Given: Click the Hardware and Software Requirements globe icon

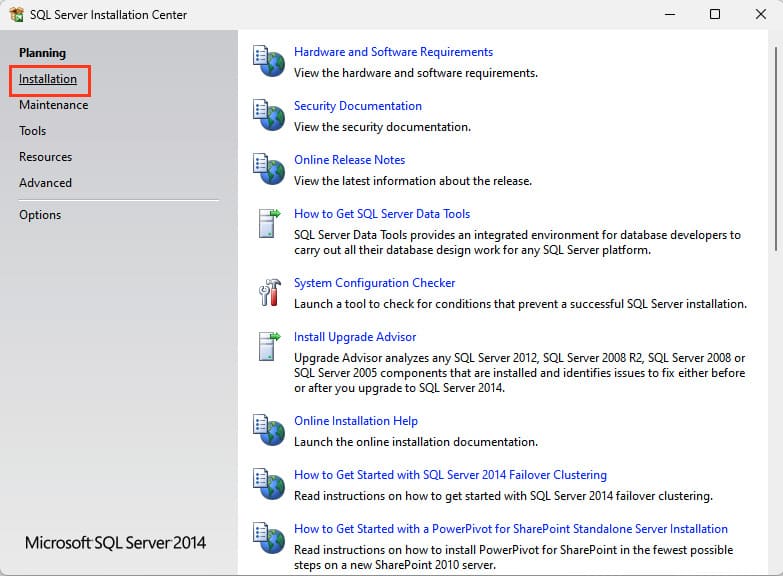Looking at the screenshot, I should (x=268, y=62).
